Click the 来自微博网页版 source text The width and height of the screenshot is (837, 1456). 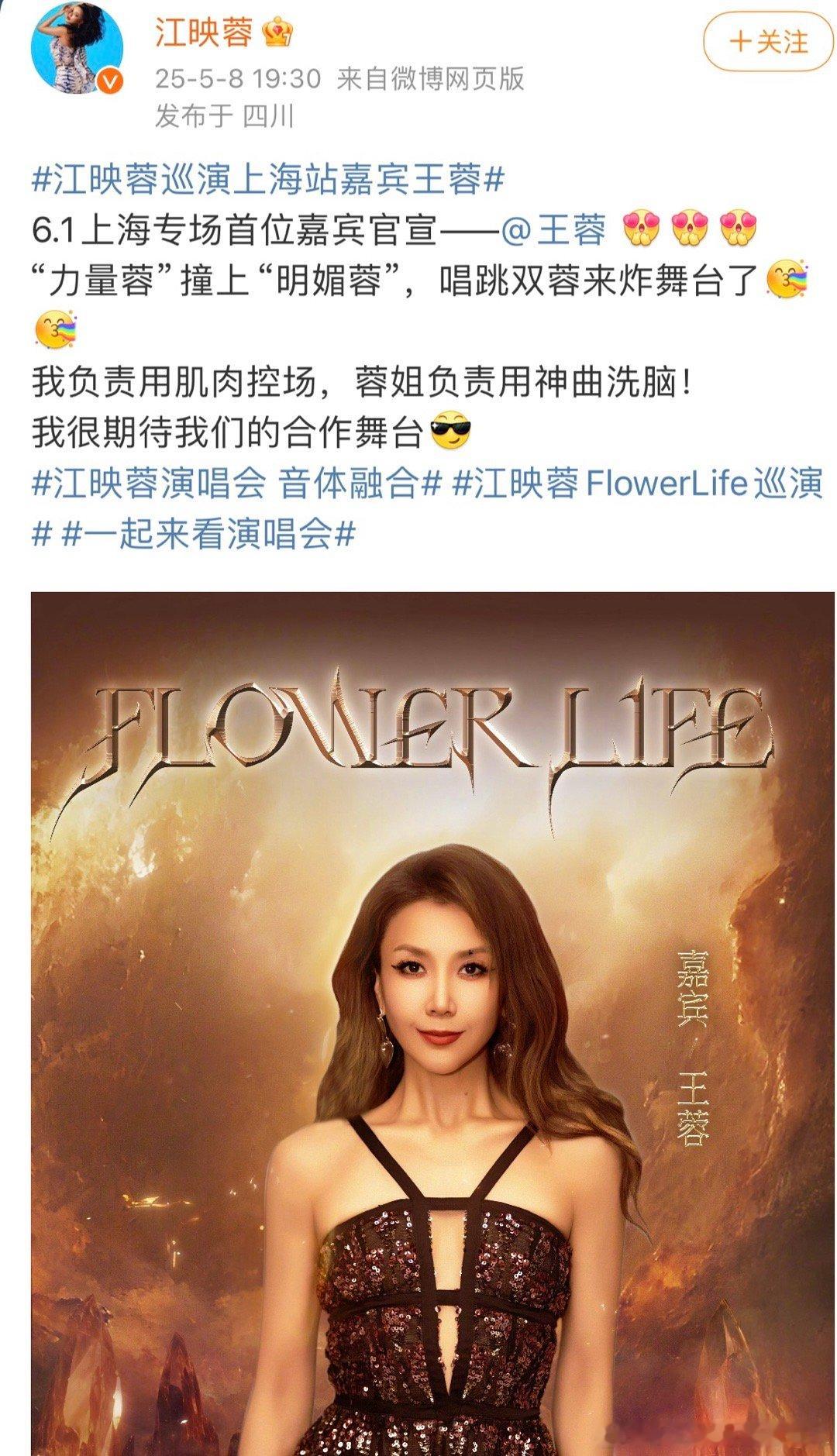(430, 78)
